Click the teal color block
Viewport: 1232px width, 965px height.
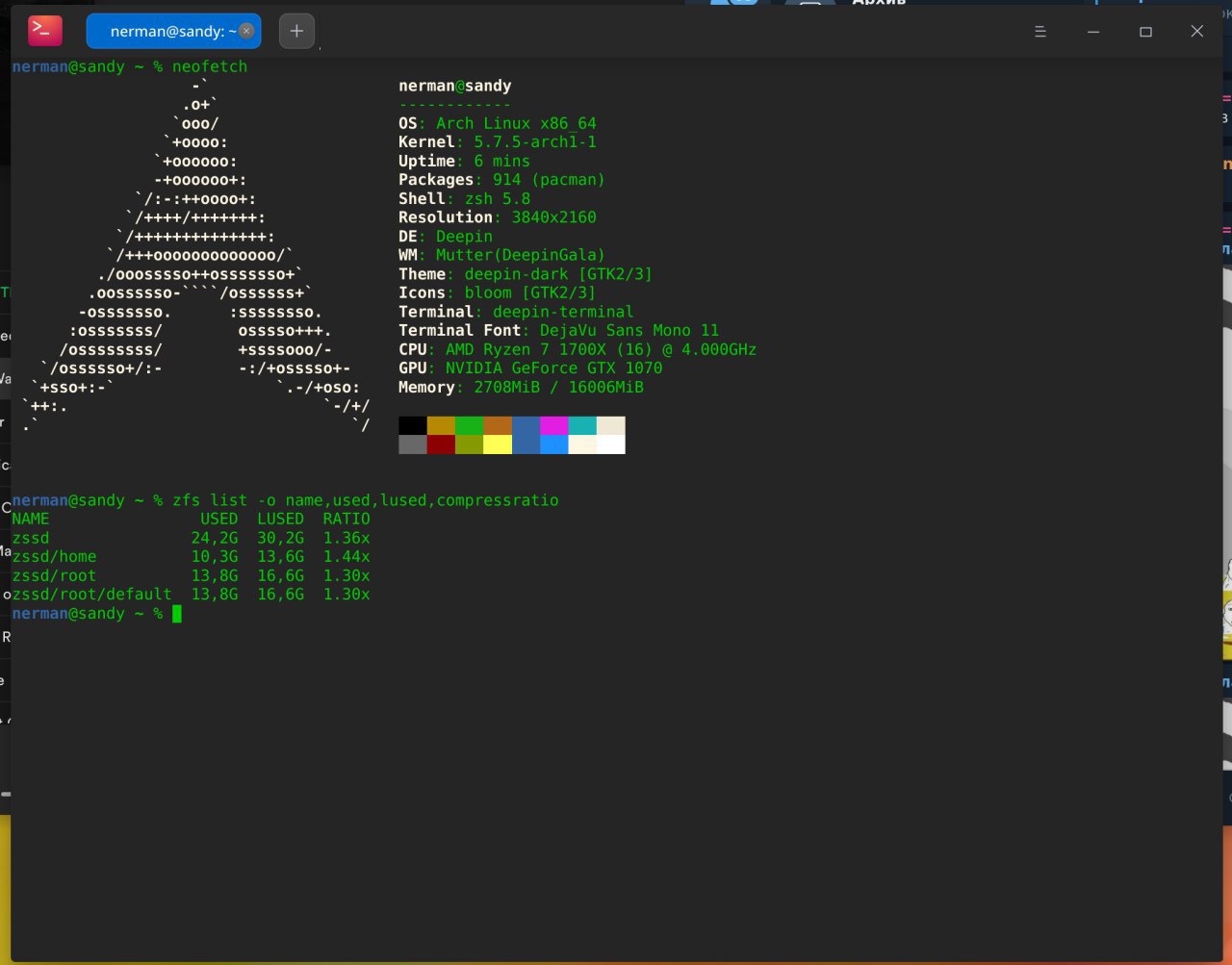click(x=582, y=425)
